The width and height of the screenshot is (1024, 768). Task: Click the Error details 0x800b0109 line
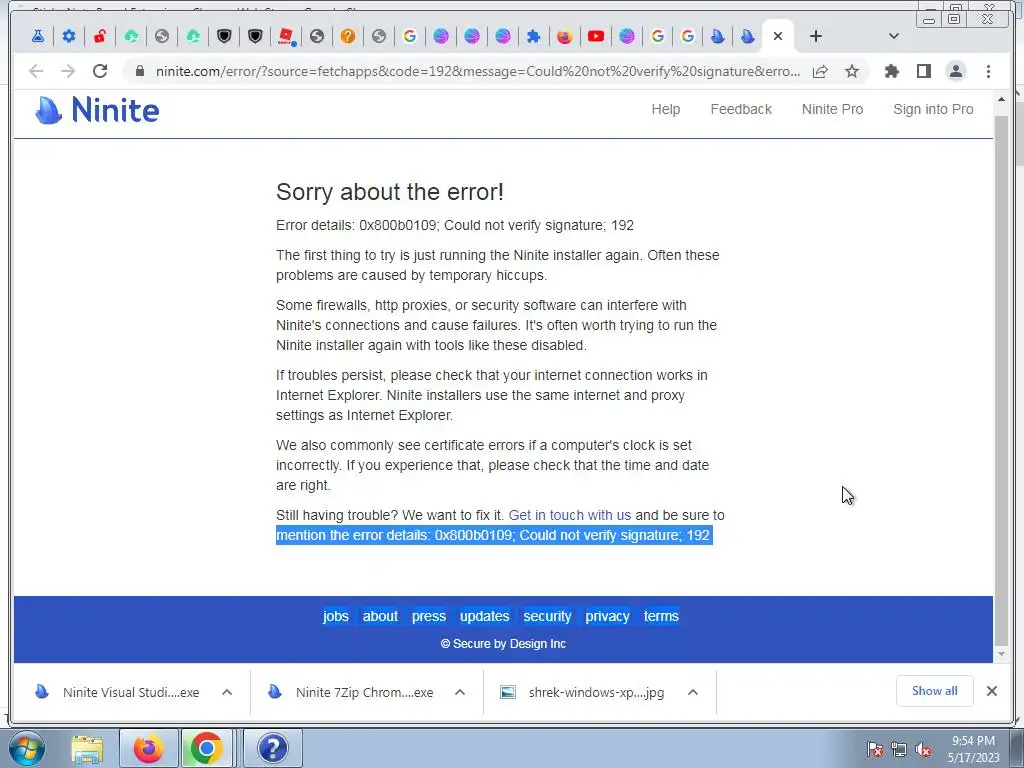tap(455, 225)
